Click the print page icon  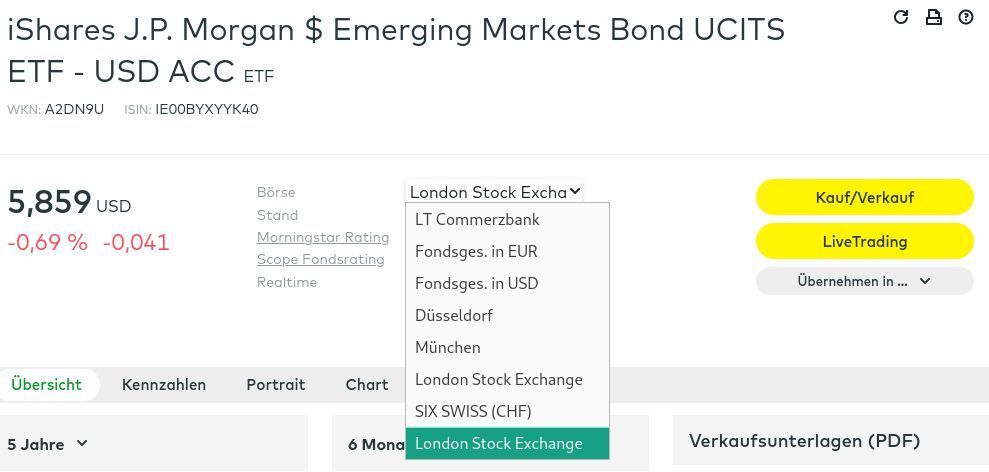pyautogui.click(x=933, y=17)
